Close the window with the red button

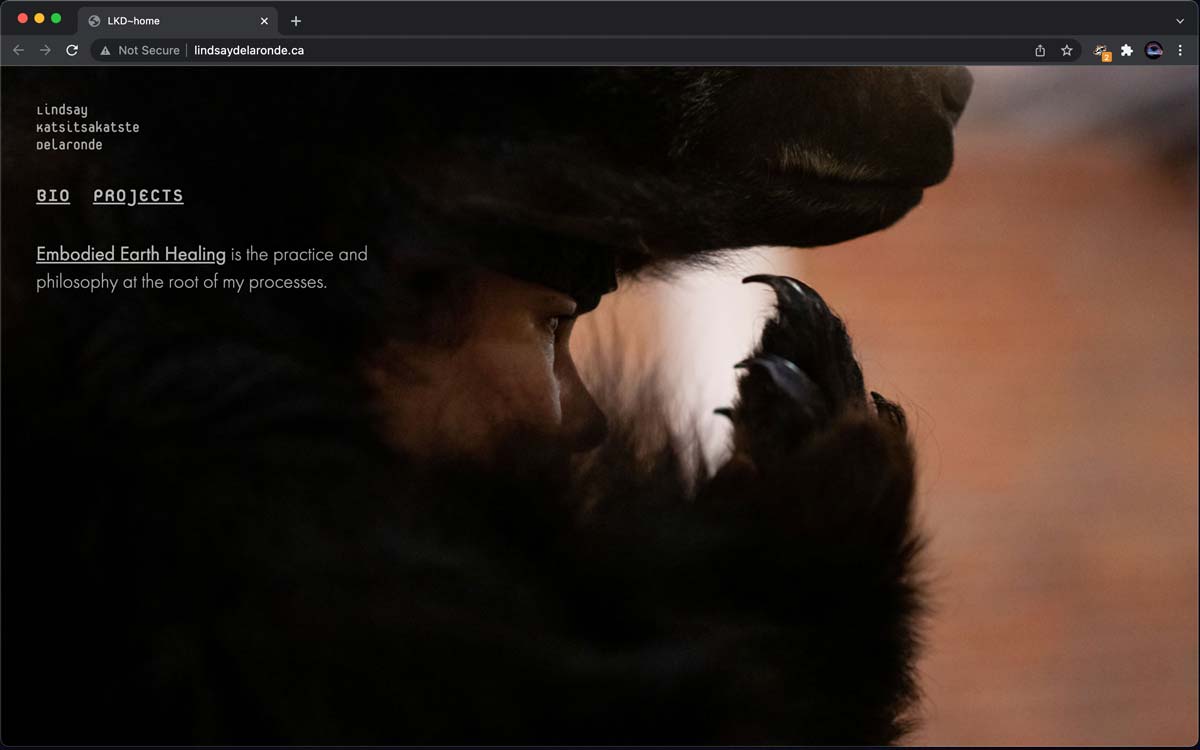pyautogui.click(x=23, y=19)
